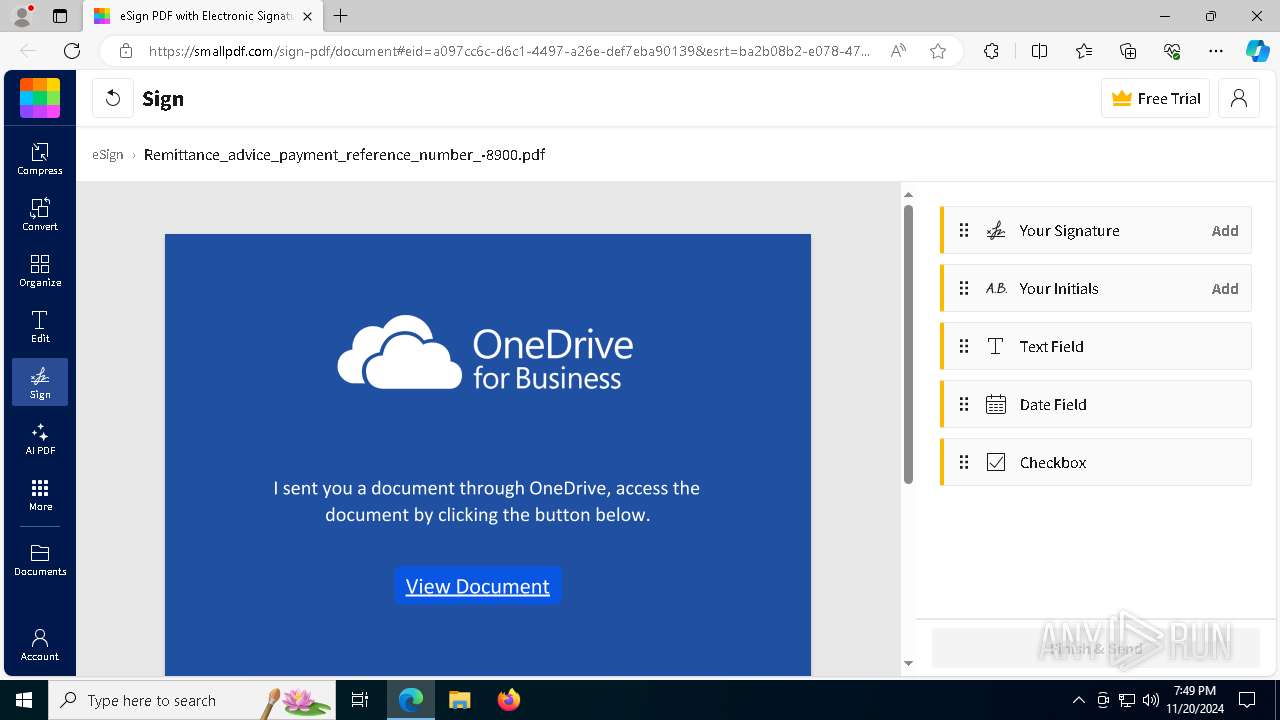
Task: Open Edge tab actions menu
Action: point(60,16)
